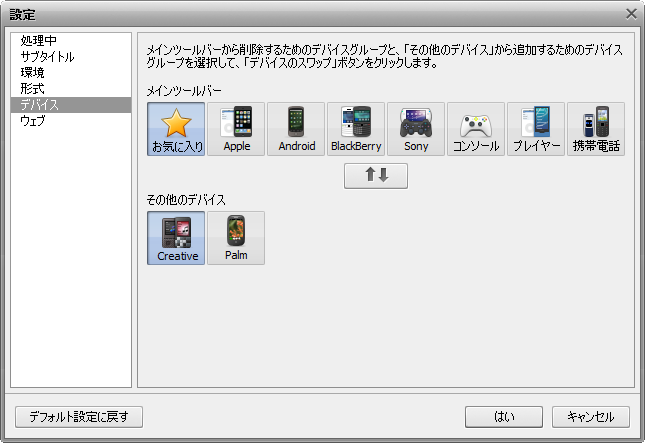The height and width of the screenshot is (443, 645).
Task: Pick the 携帯電話 device group
Action: [596, 129]
